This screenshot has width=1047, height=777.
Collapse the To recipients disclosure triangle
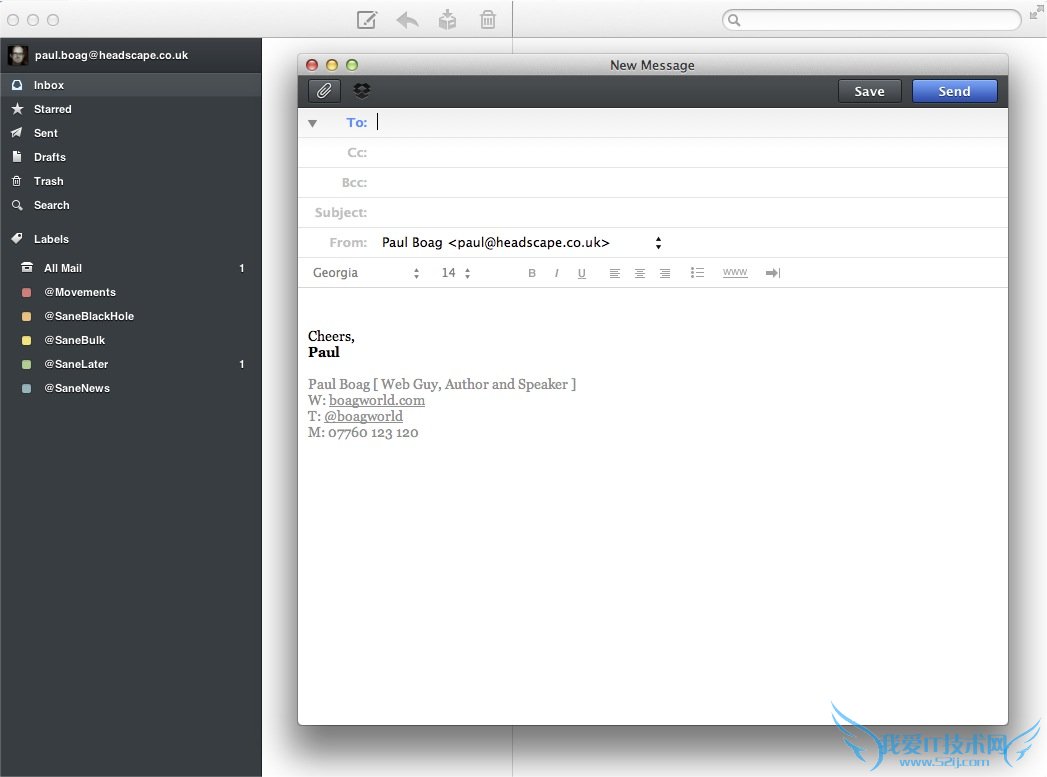(311, 122)
